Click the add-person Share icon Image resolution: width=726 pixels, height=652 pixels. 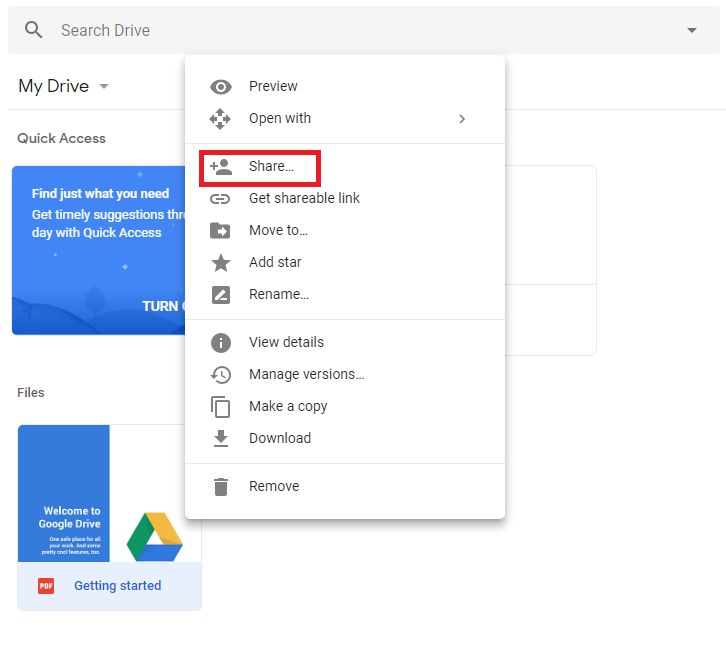point(220,167)
